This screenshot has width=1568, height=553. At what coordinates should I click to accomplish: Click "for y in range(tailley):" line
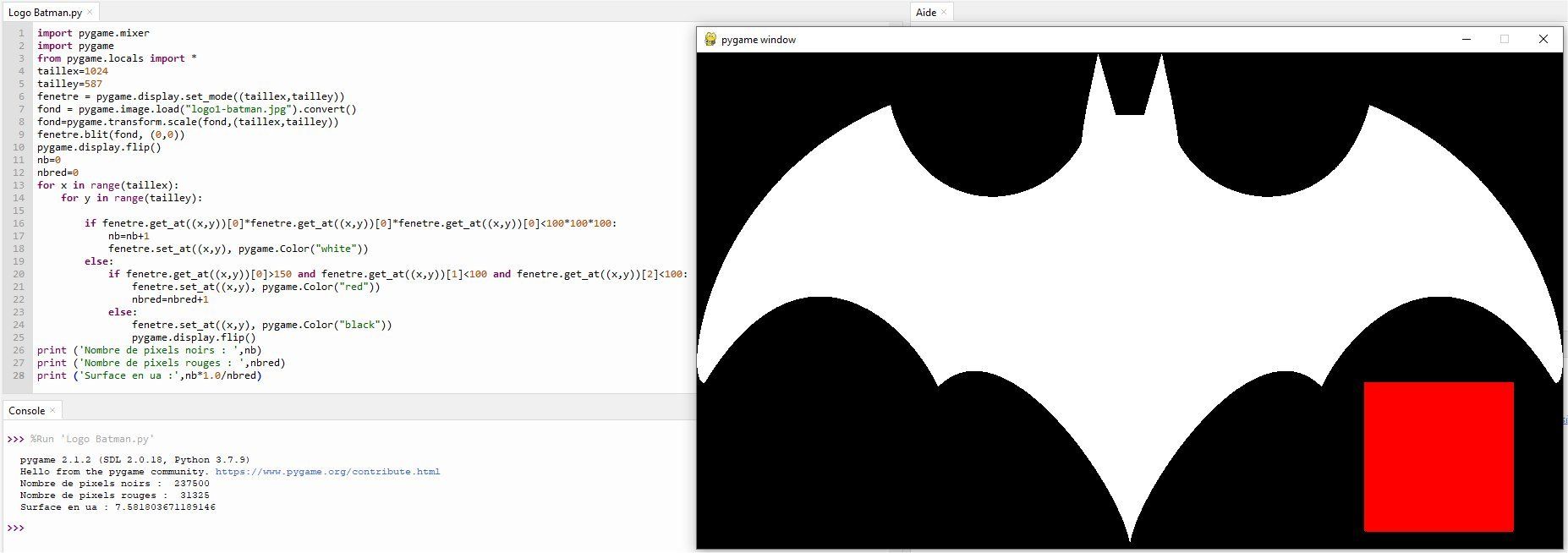(132, 198)
